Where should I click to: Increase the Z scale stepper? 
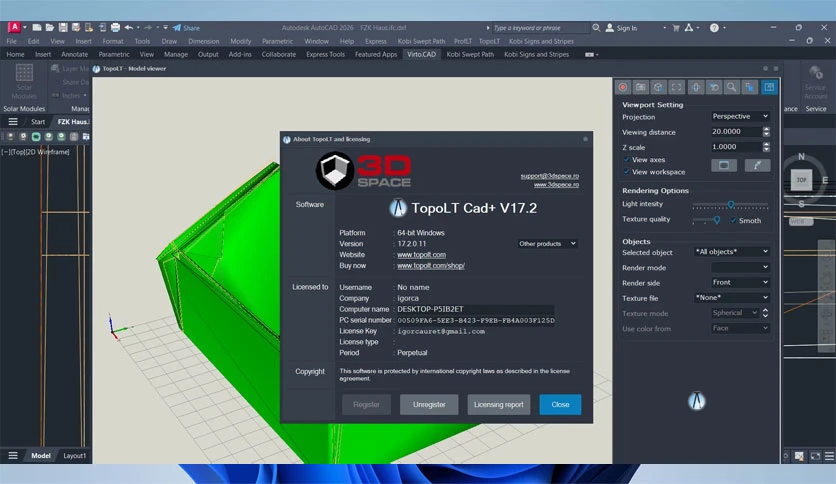[x=766, y=143]
